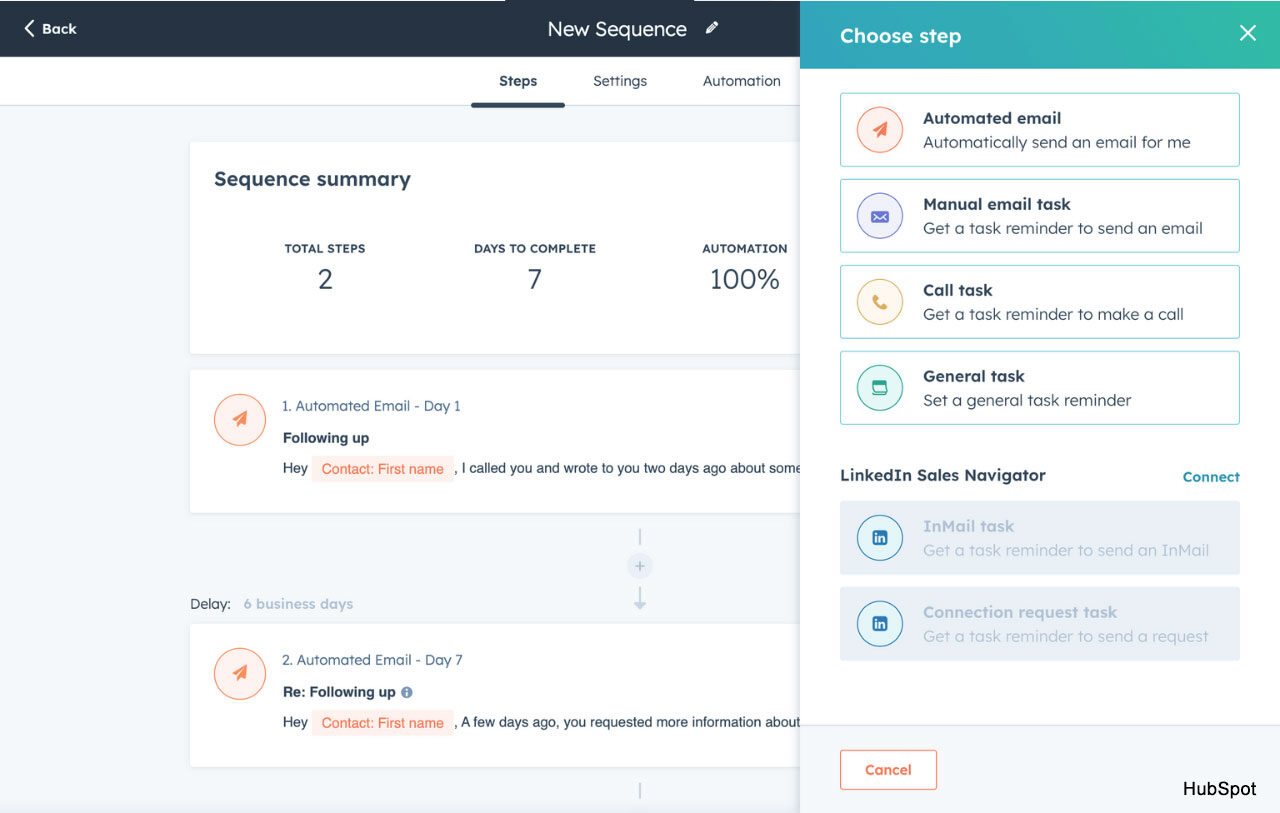This screenshot has height=813, width=1280.
Task: Click the General task icon
Action: click(880, 388)
